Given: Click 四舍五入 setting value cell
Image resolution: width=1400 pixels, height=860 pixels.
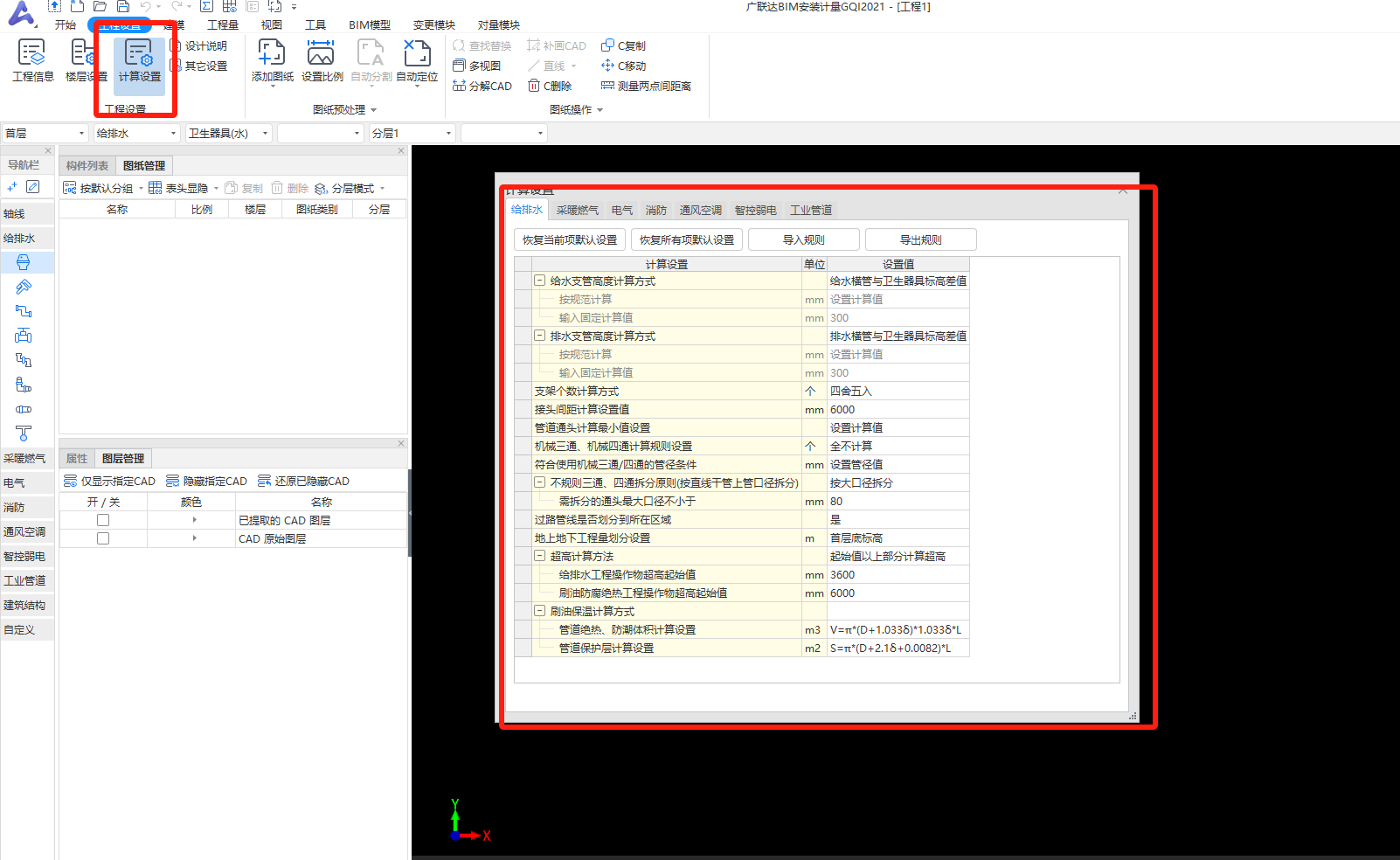Looking at the screenshot, I should point(898,391).
